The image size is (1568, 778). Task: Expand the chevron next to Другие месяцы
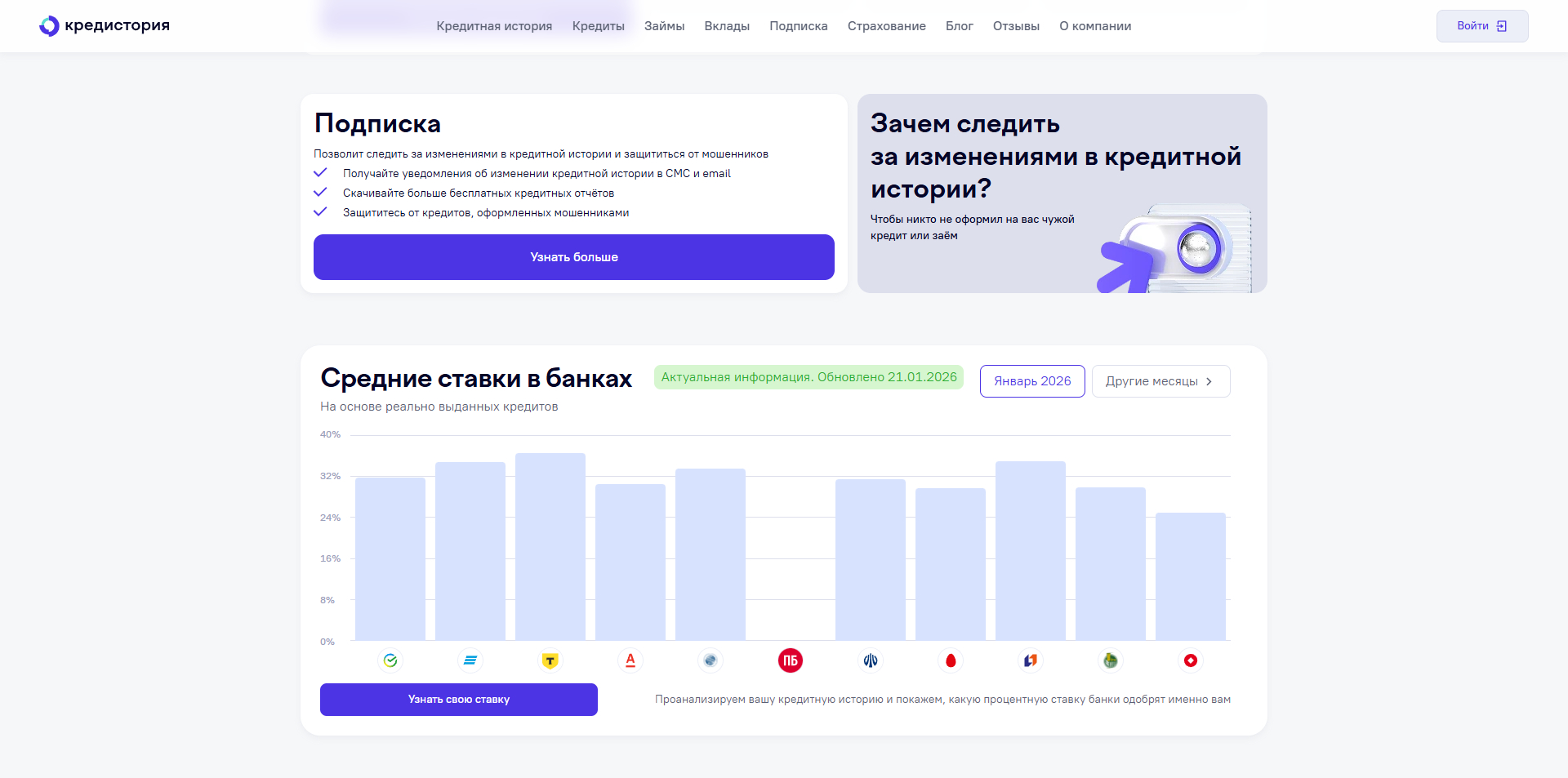coord(1209,380)
